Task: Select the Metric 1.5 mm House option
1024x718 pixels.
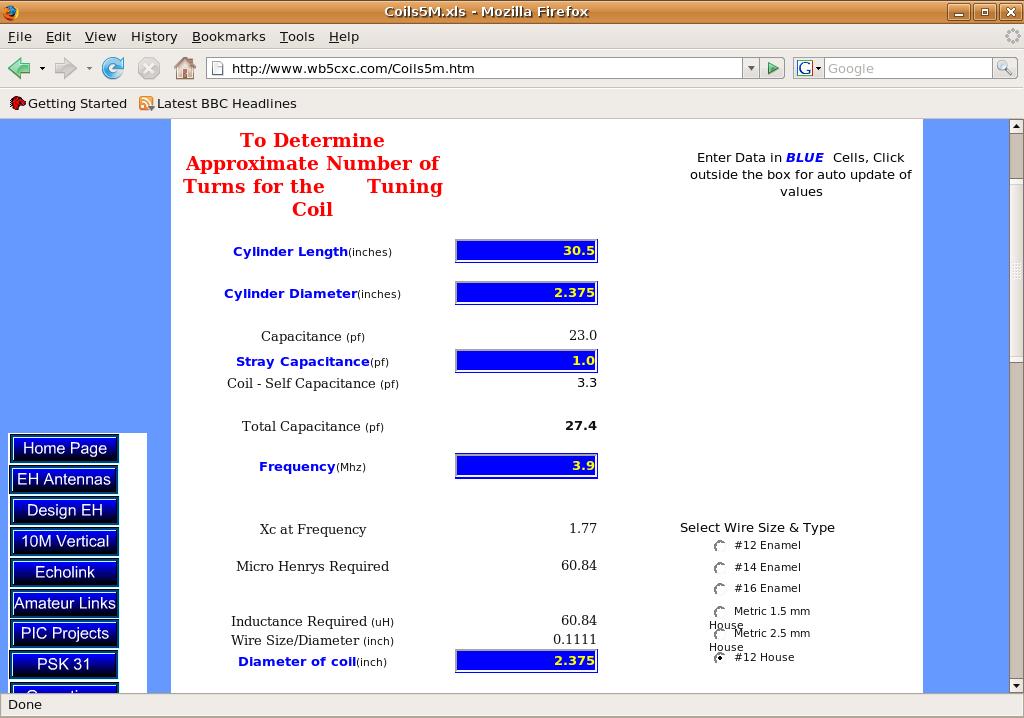Action: click(x=720, y=612)
